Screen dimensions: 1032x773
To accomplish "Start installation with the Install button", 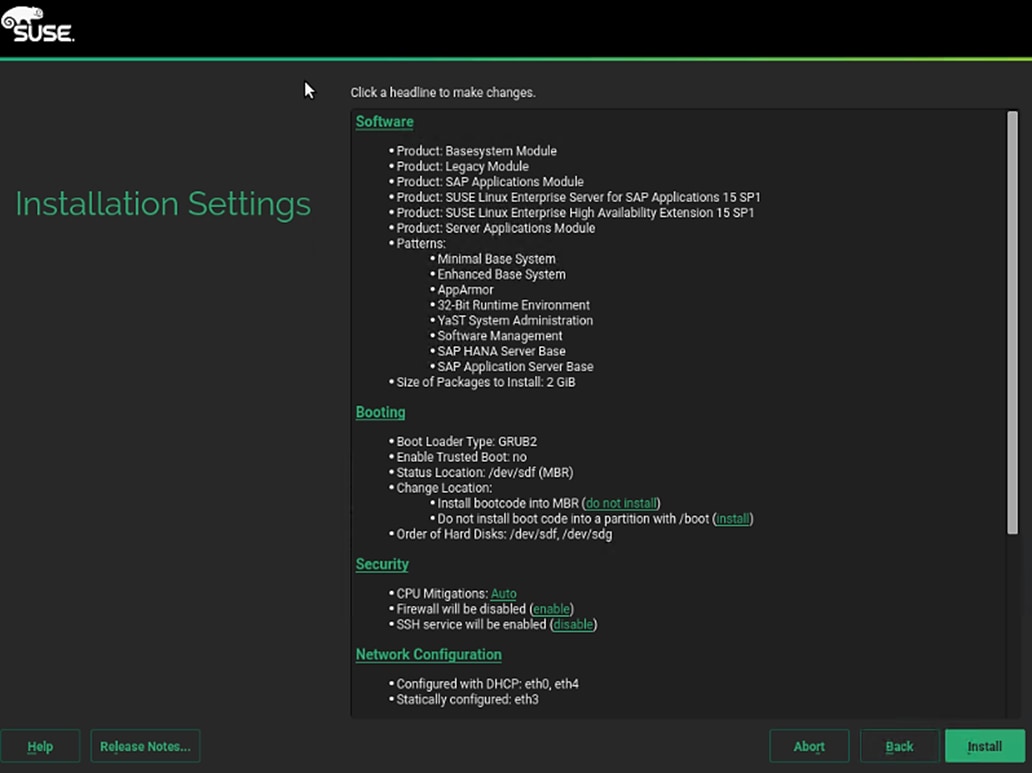I will [x=985, y=746].
